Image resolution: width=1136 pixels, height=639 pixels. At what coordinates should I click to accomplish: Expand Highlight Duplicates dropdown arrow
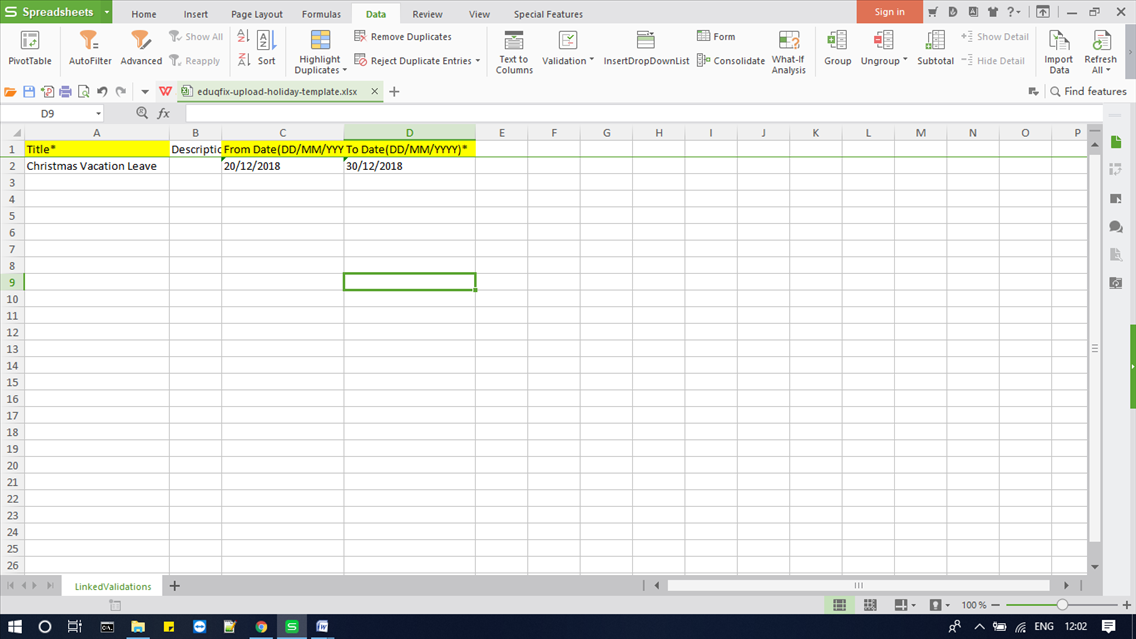(x=344, y=70)
